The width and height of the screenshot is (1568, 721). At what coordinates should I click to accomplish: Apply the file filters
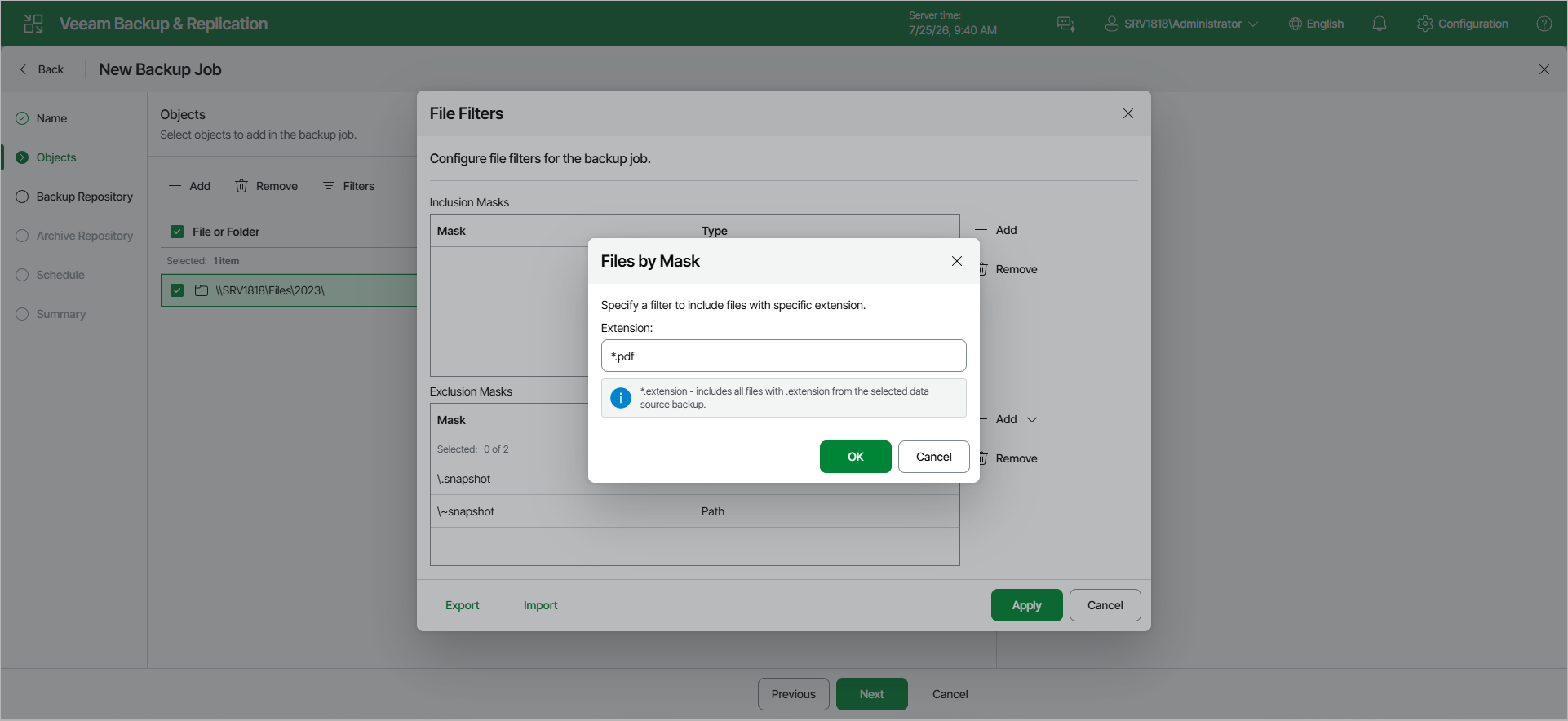point(1027,605)
